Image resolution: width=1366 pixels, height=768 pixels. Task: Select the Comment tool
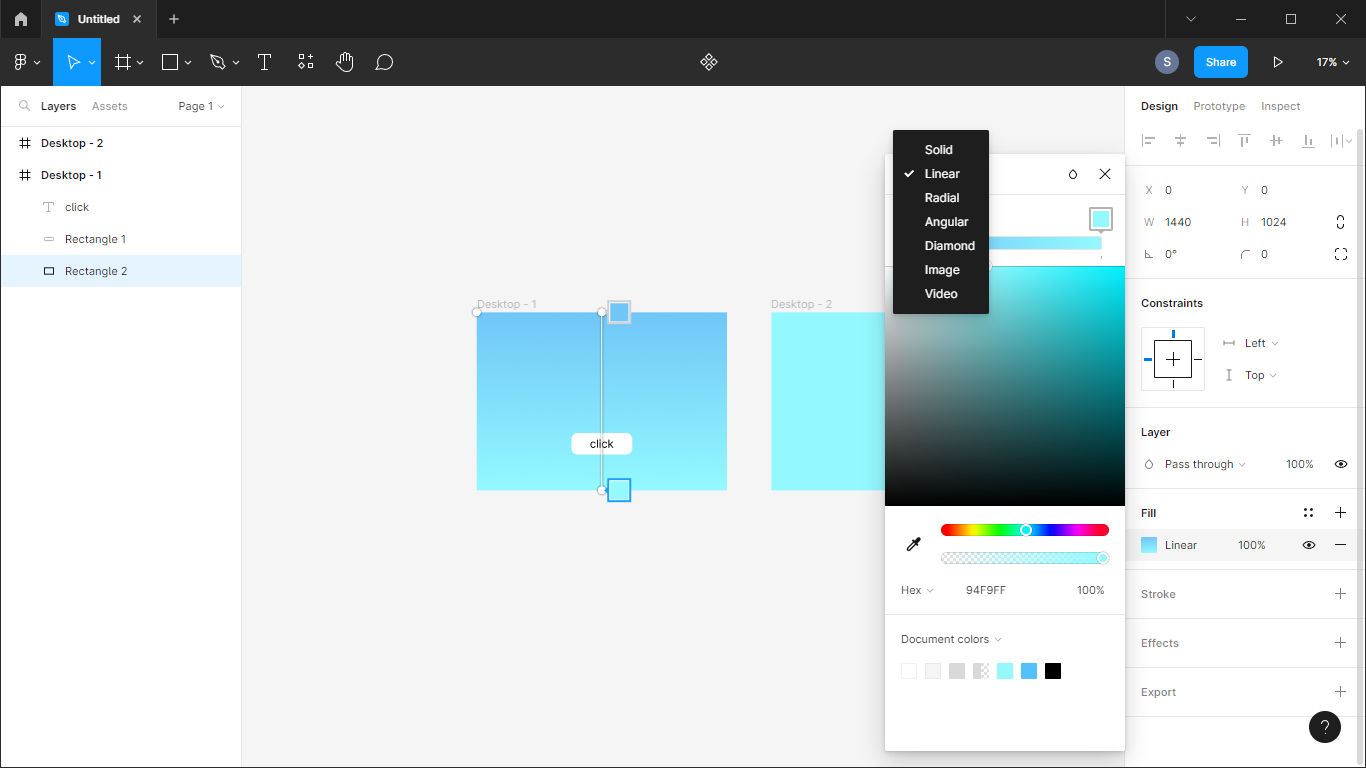point(384,62)
